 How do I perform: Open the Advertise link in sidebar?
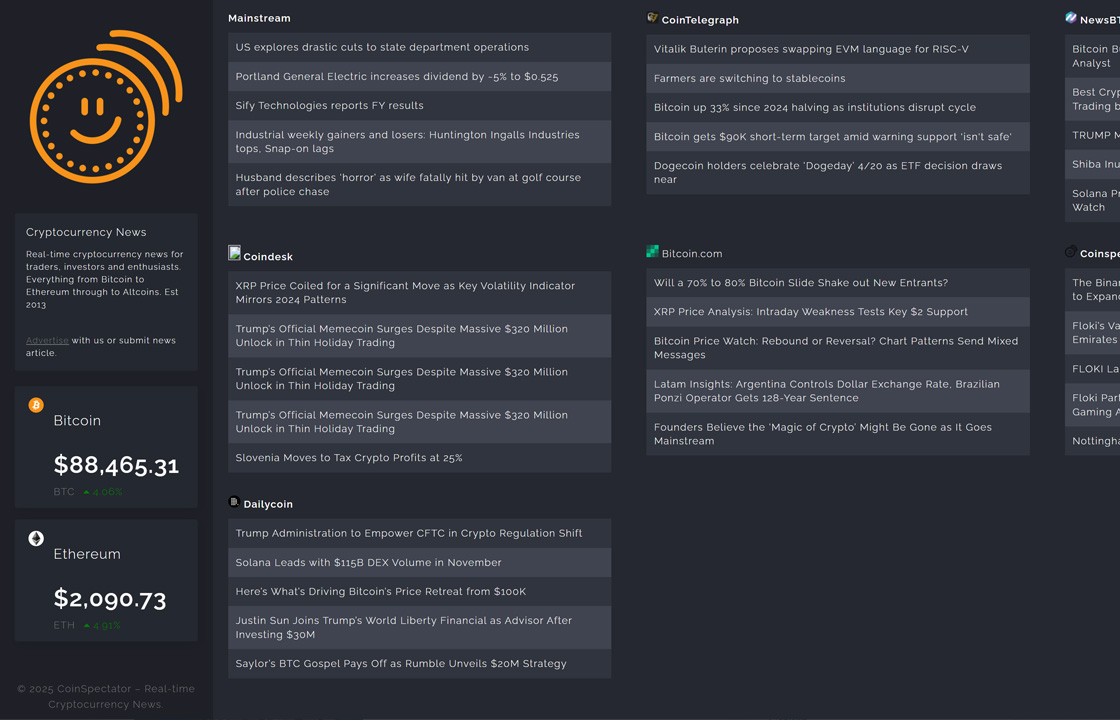click(x=47, y=341)
